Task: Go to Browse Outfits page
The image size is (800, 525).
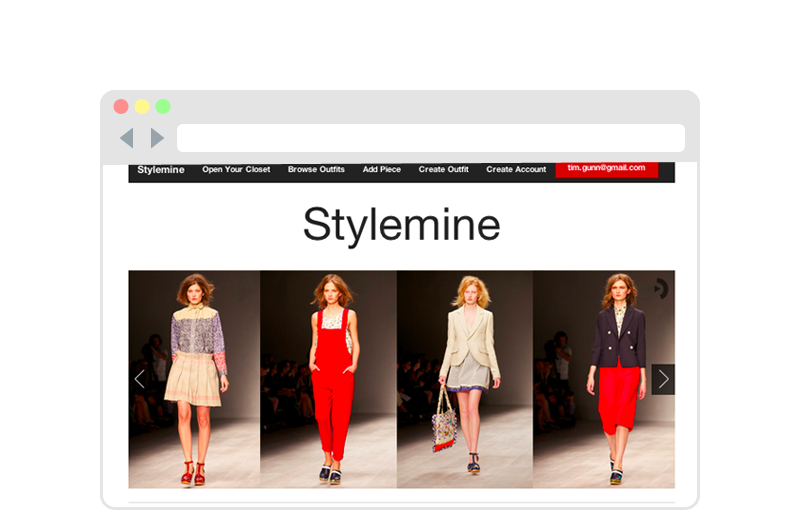Action: (x=316, y=170)
